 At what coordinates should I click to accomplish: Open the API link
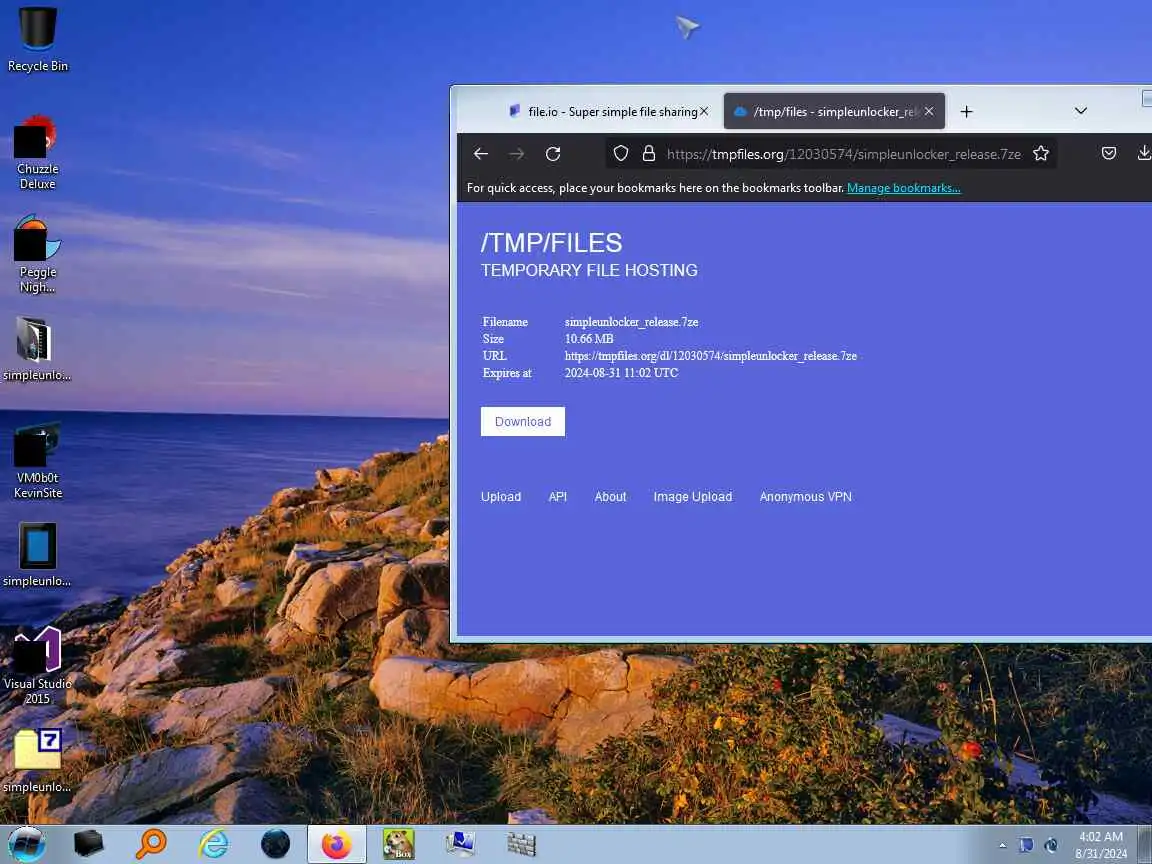point(558,497)
